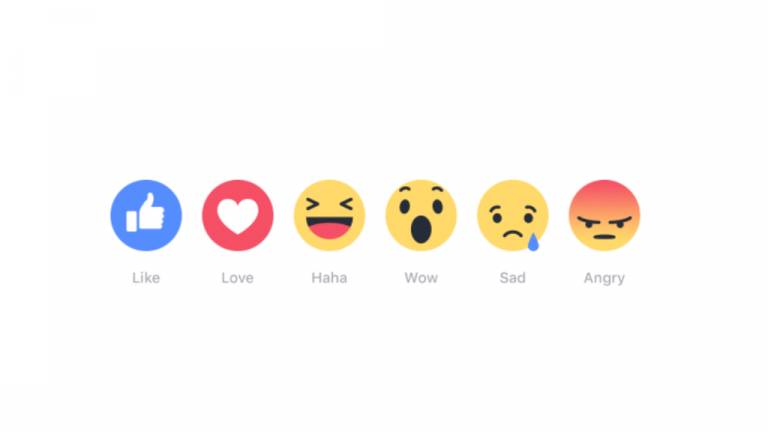Select the "Wow" text label
The width and height of the screenshot is (768, 432).
(421, 278)
